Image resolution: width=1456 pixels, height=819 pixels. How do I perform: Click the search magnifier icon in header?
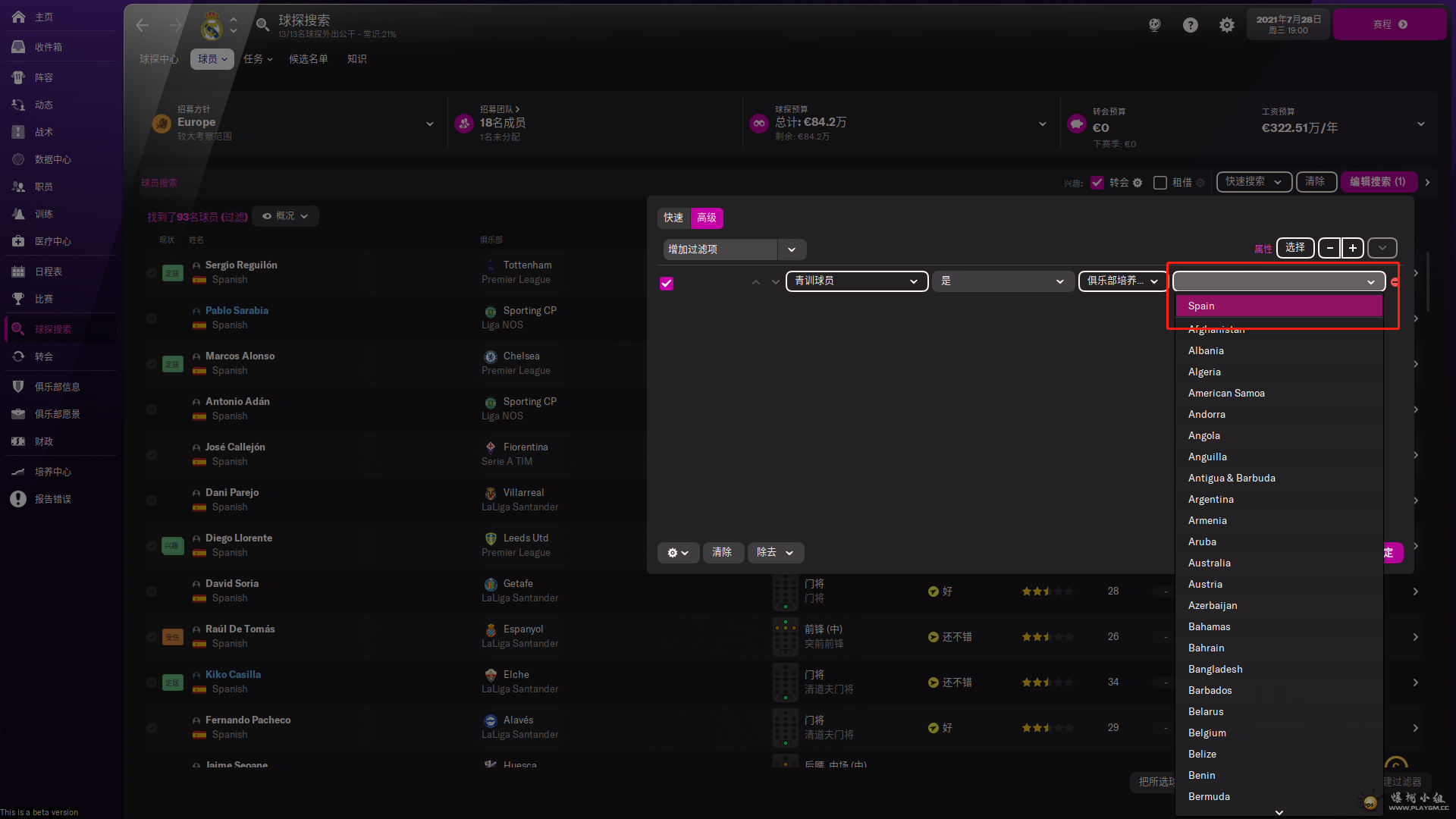point(262,25)
